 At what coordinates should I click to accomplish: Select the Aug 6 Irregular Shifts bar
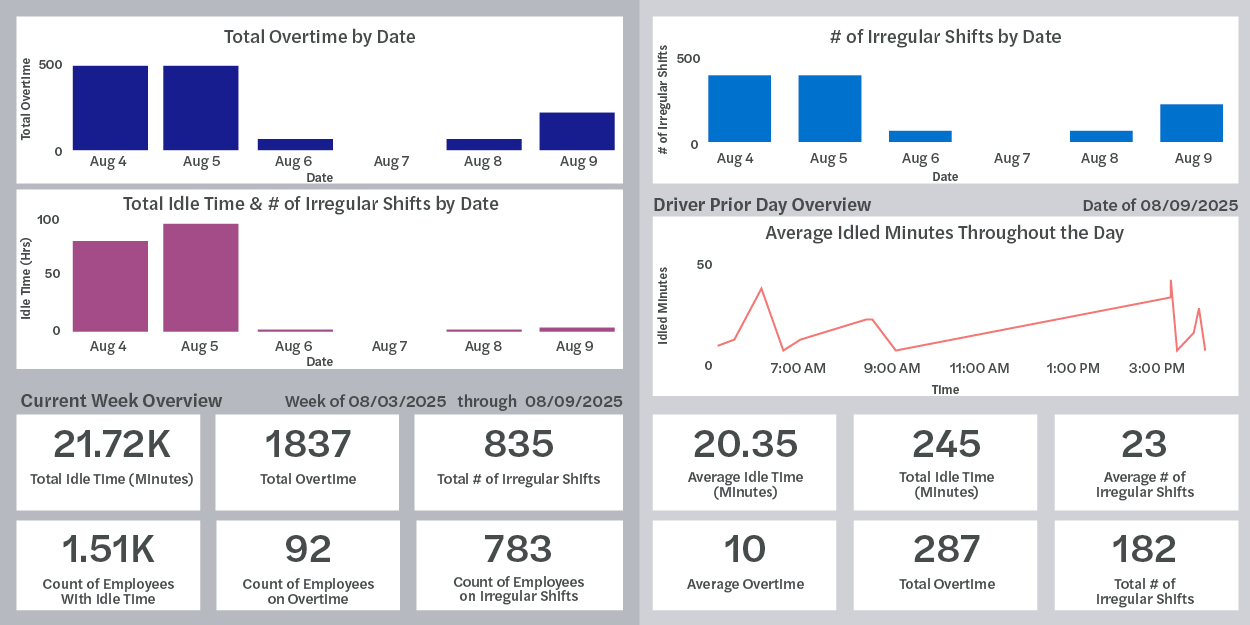[x=920, y=136]
